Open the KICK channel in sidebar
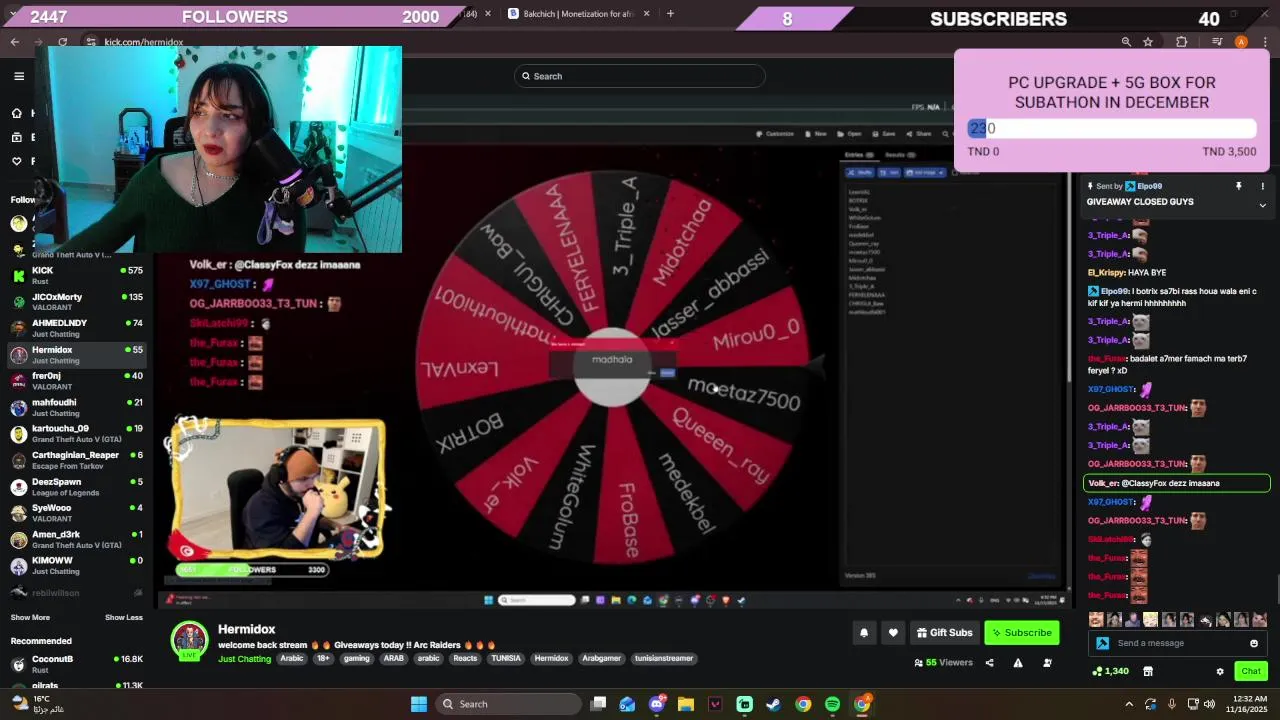 77,275
